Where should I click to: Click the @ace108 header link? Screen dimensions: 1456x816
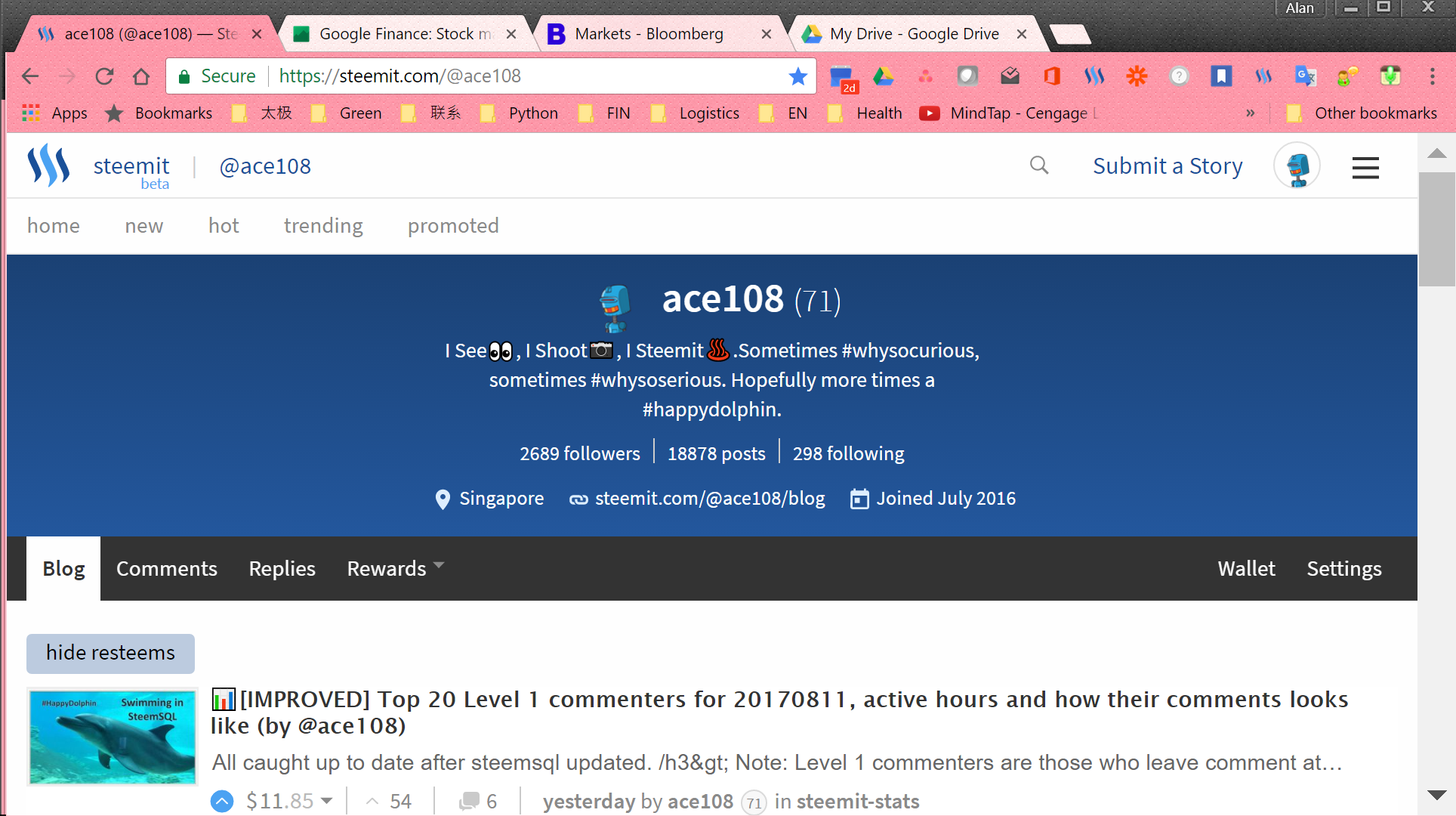(x=265, y=166)
